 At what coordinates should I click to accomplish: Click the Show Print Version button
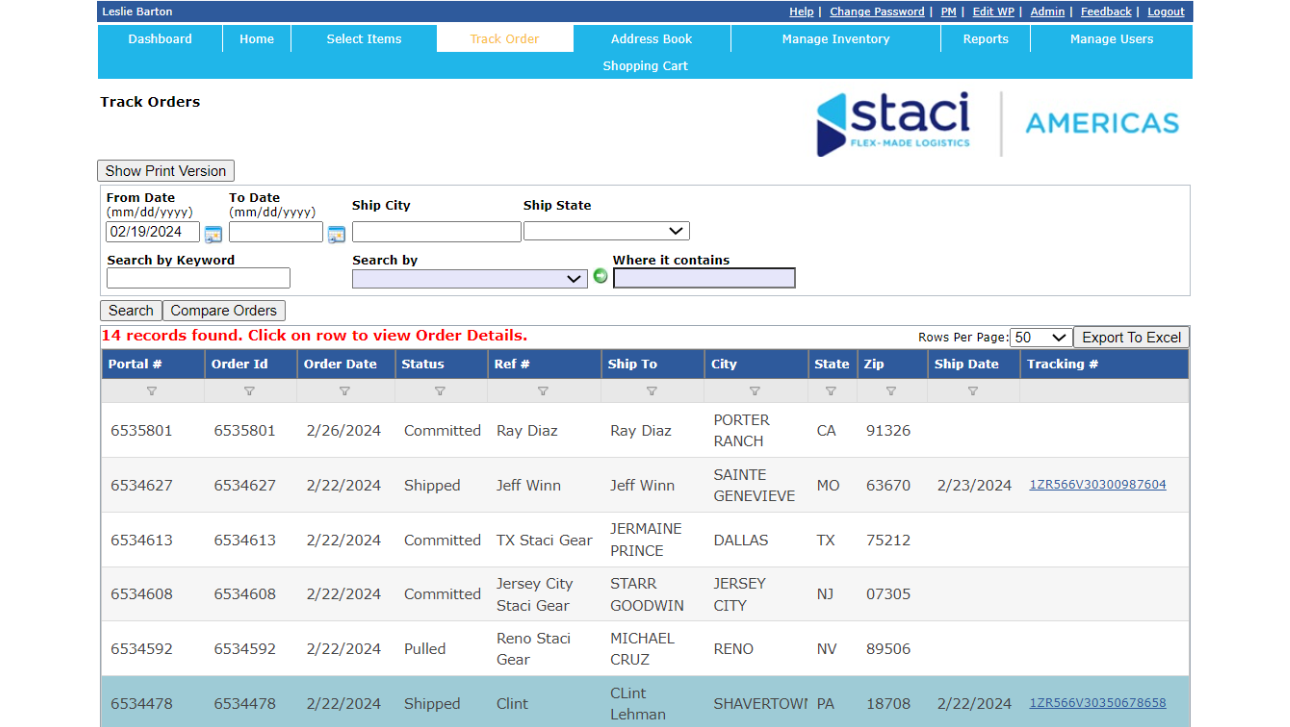pyautogui.click(x=166, y=171)
